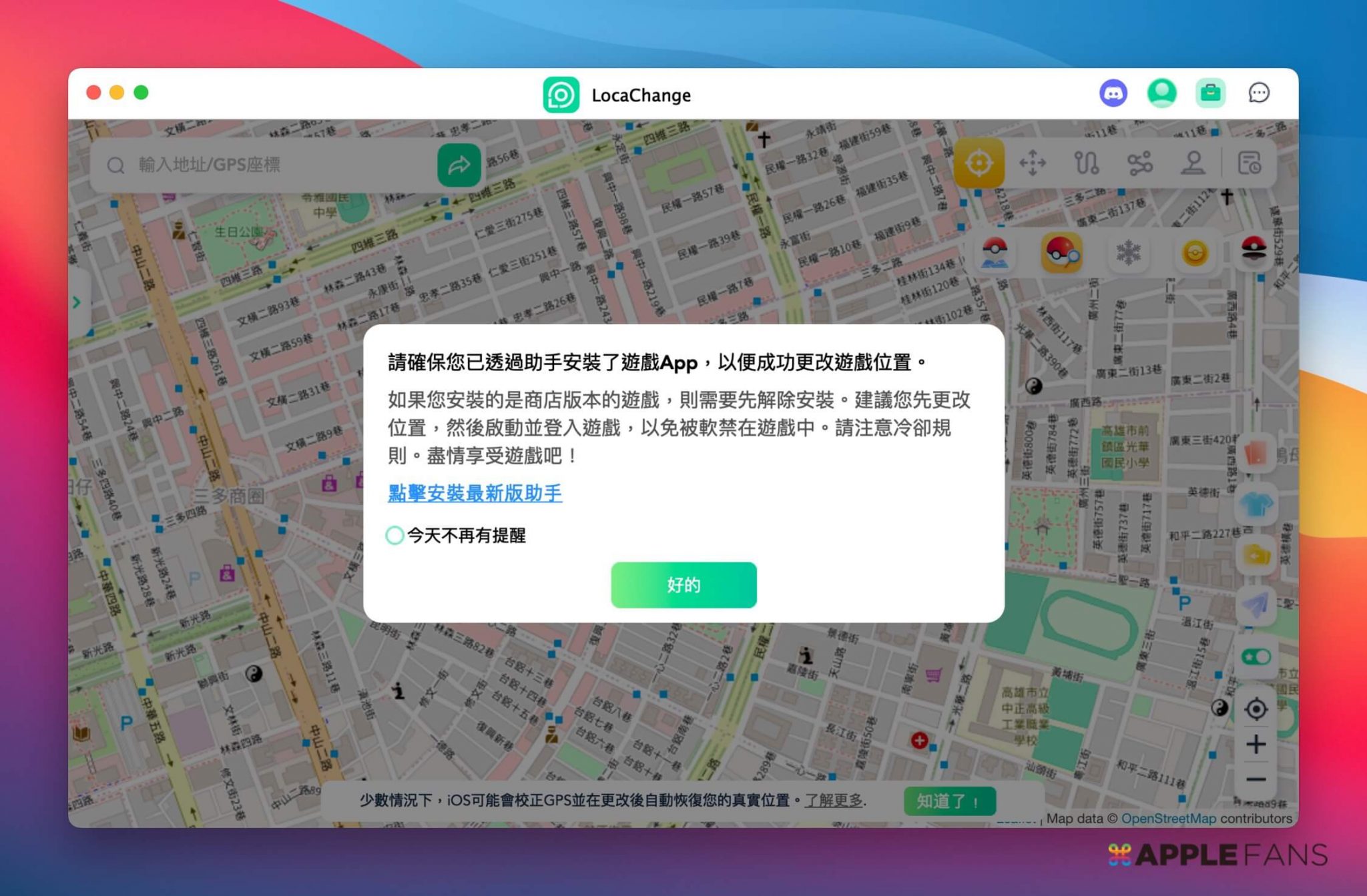Click the 好的 confirm button

coord(683,585)
